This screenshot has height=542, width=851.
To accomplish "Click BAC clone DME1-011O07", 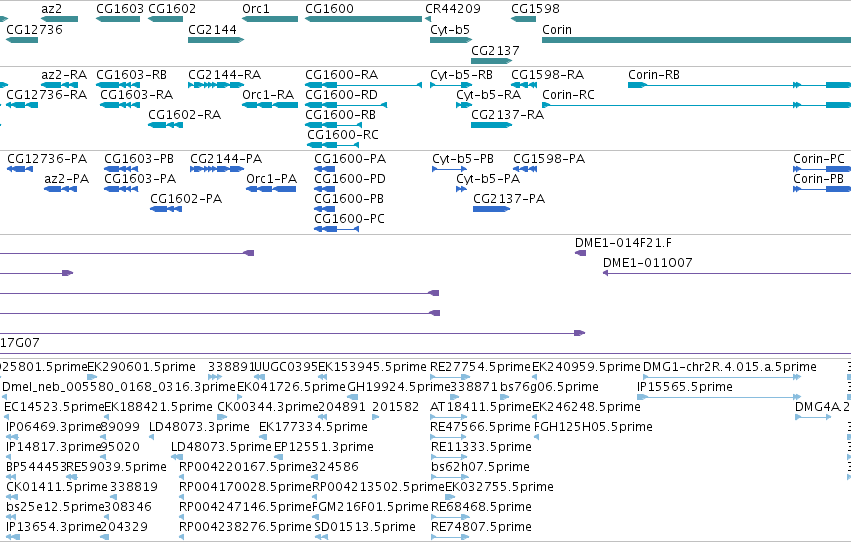I will click(727, 273).
